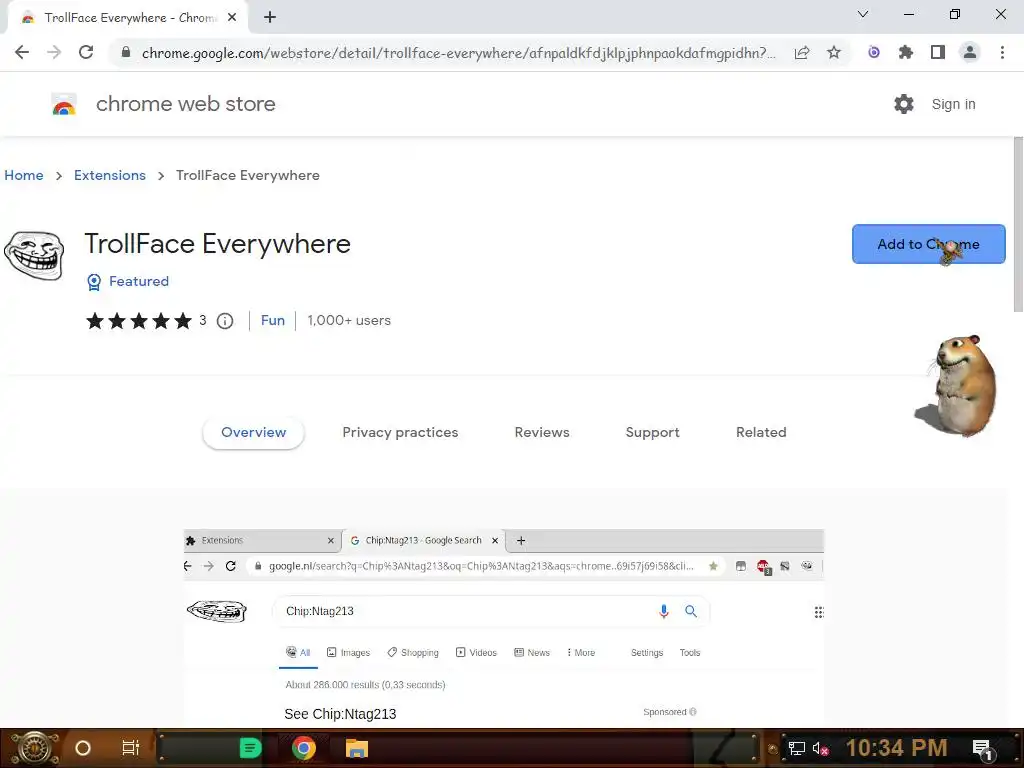View site information lock icon

(126, 52)
